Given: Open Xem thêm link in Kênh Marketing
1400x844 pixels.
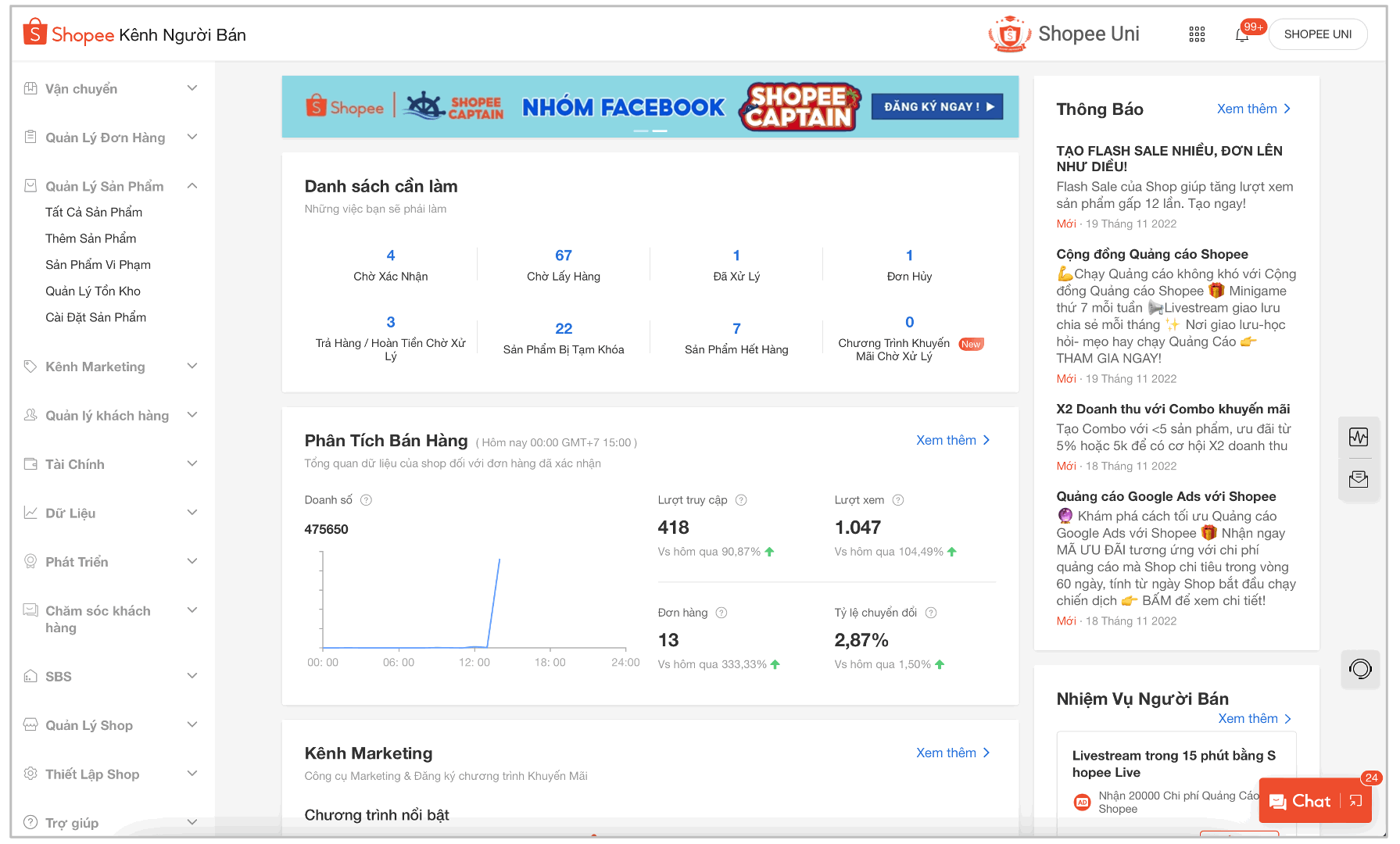Looking at the screenshot, I should 953,753.
